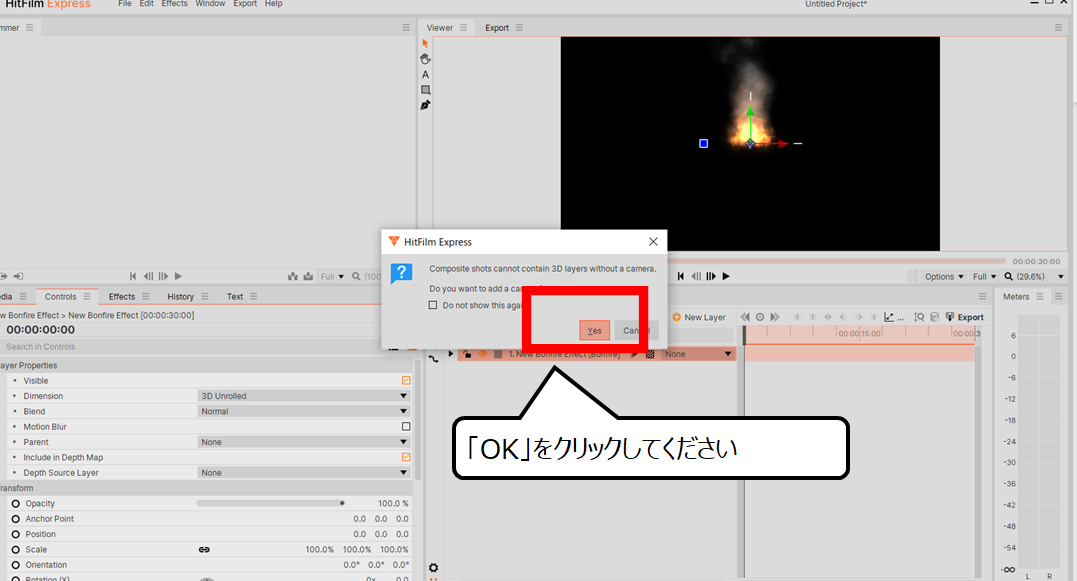Image resolution: width=1077 pixels, height=581 pixels.
Task: Open the File menu
Action: pos(124,3)
